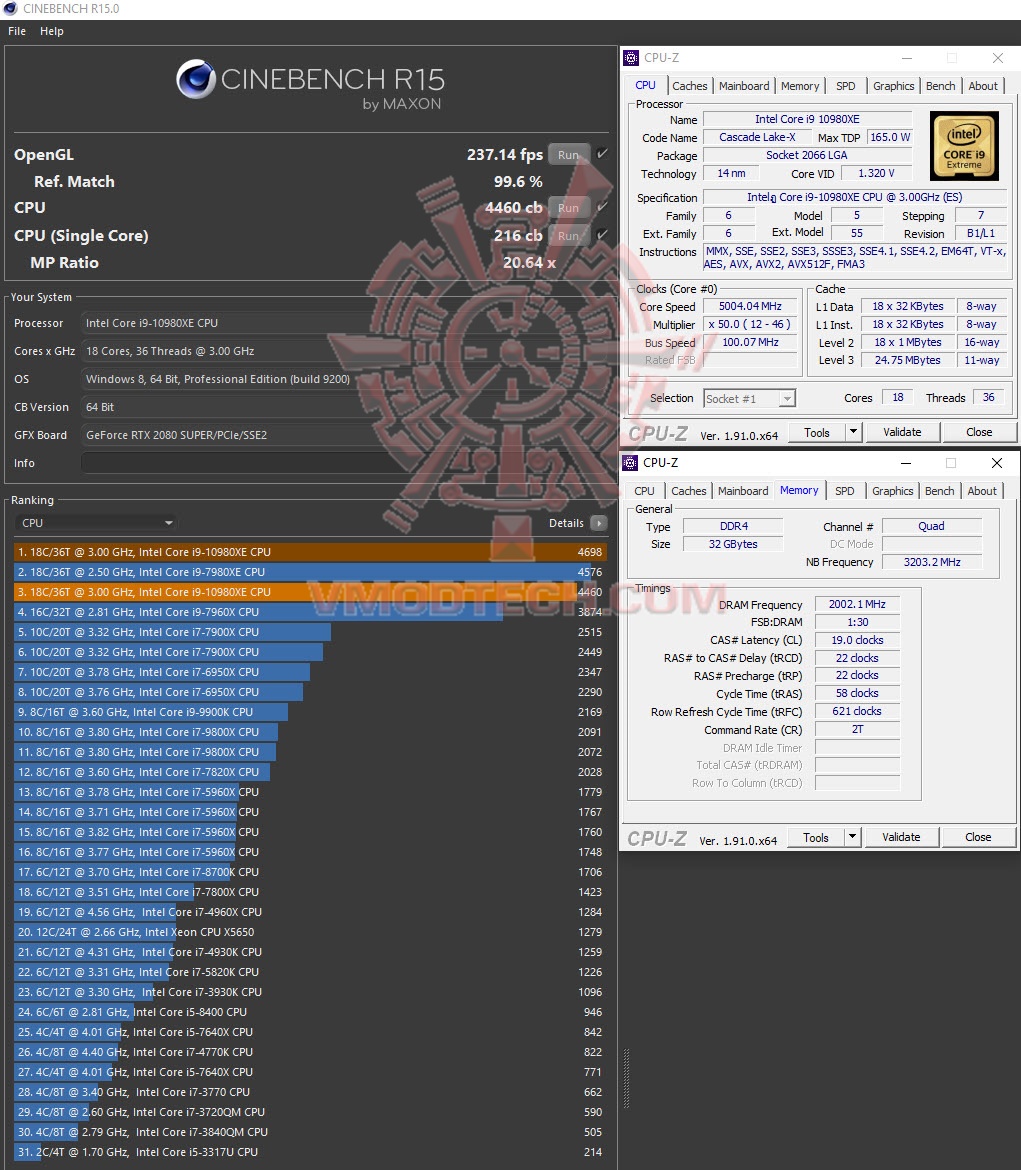
Task: Run the CPU Single Core benchmark
Action: (569, 235)
